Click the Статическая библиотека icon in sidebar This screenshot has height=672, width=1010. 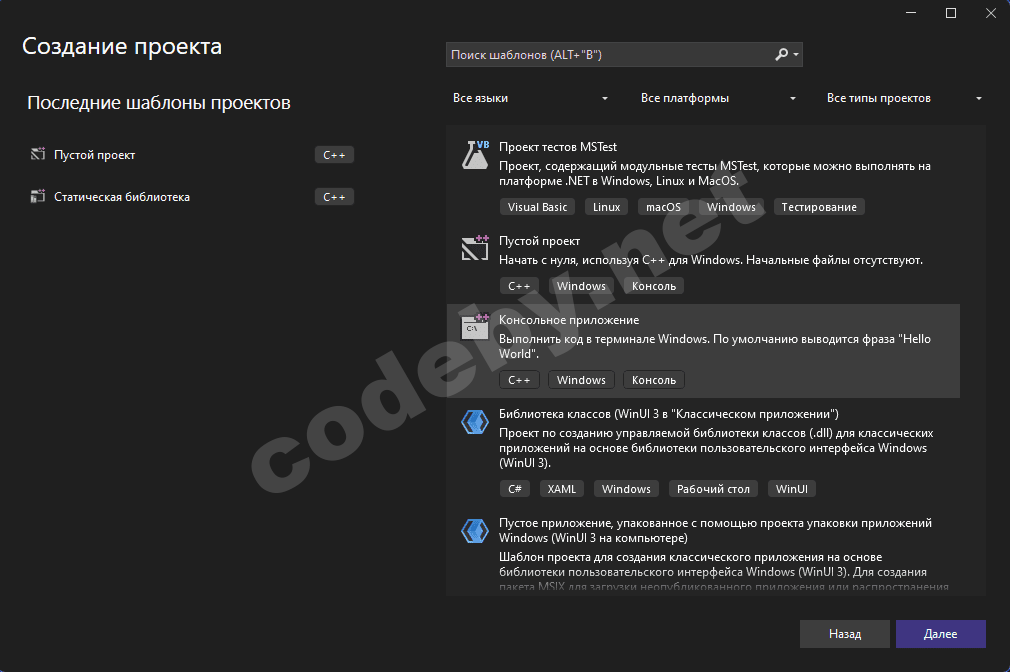[37, 197]
